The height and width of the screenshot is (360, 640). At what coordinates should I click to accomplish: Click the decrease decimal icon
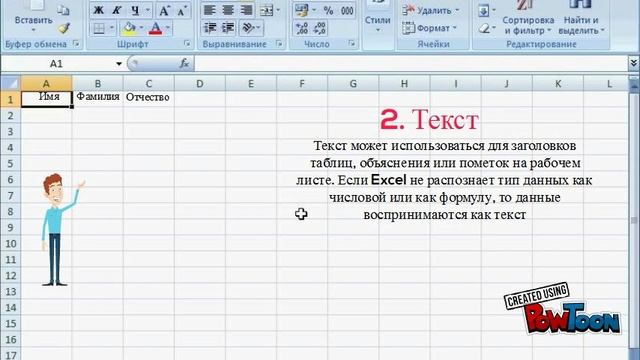point(320,28)
